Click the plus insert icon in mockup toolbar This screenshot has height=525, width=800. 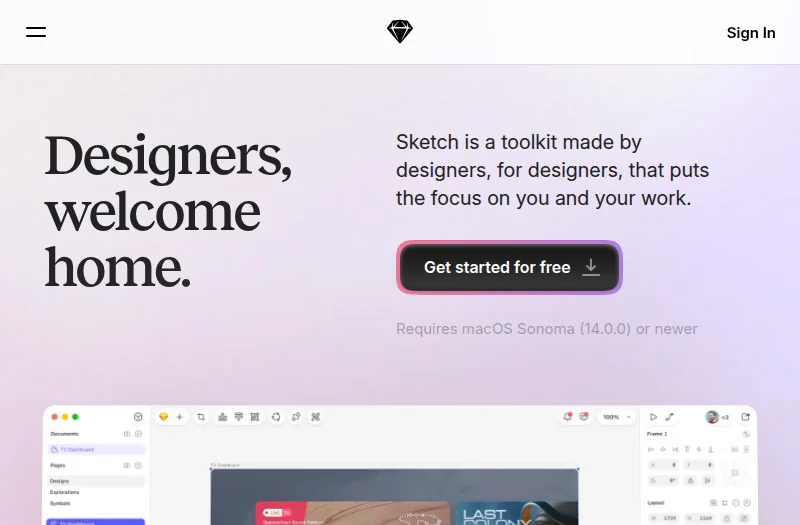180,417
